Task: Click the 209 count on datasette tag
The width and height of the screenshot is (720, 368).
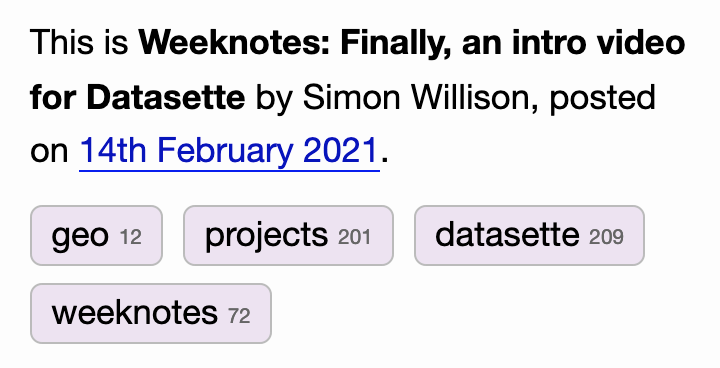Action: 606,238
